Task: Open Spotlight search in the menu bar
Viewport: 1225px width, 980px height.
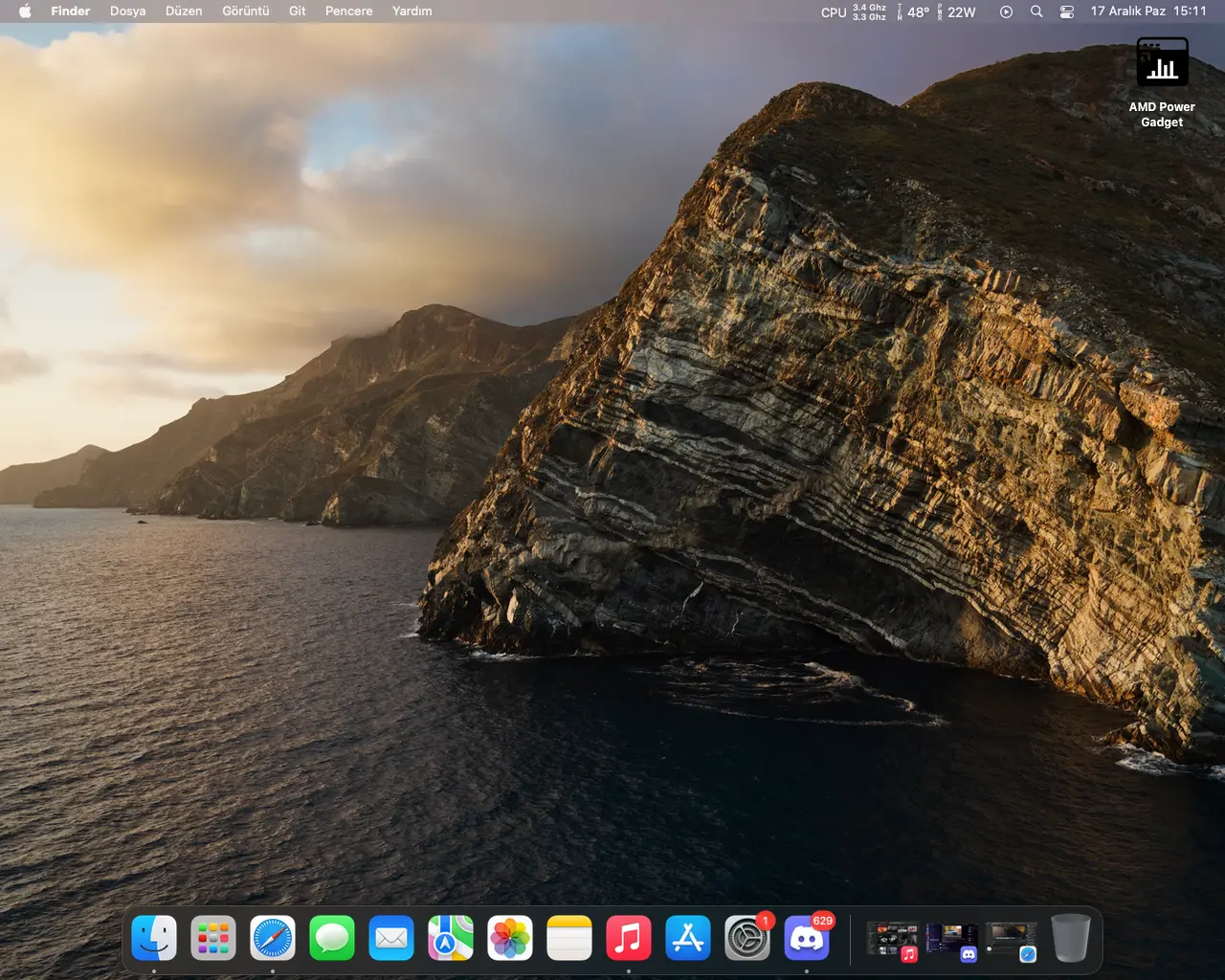Action: click(x=1036, y=11)
